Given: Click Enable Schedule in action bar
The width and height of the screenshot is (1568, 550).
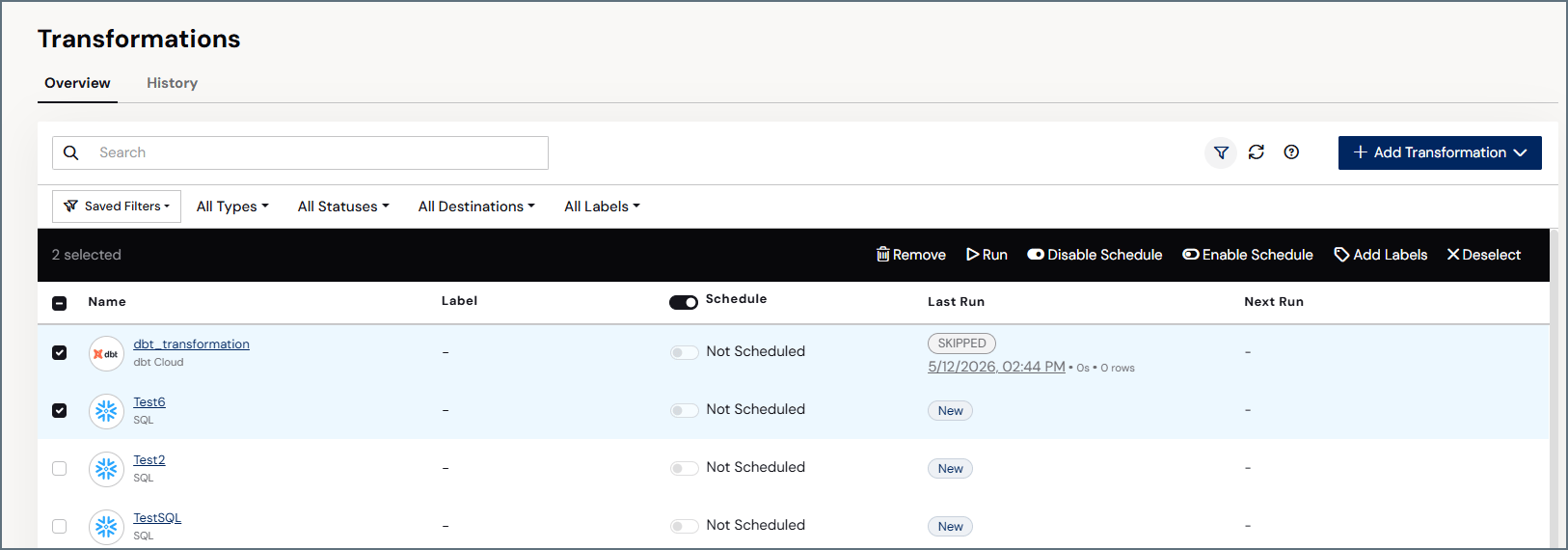Looking at the screenshot, I should [1248, 255].
